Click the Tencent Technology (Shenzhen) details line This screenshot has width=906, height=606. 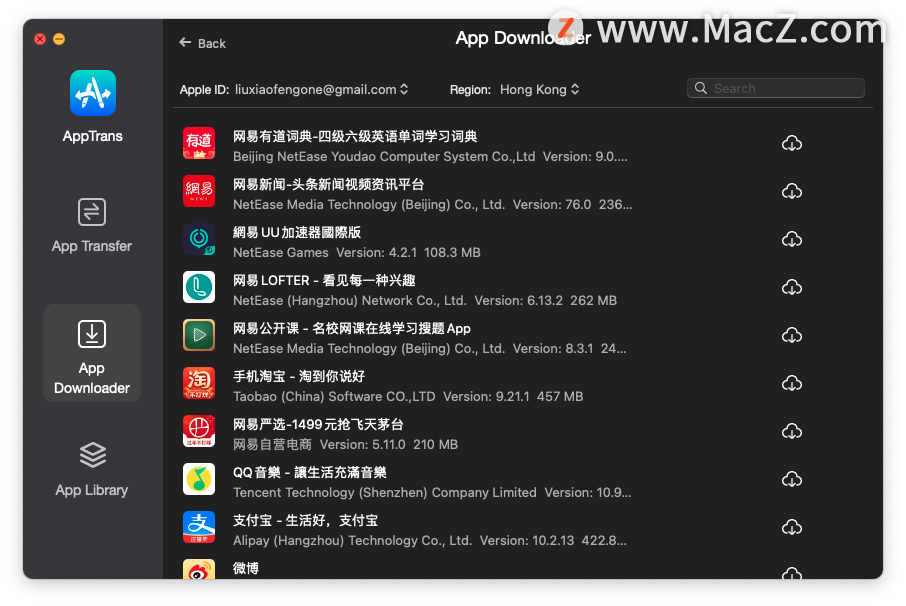pyautogui.click(x=432, y=492)
